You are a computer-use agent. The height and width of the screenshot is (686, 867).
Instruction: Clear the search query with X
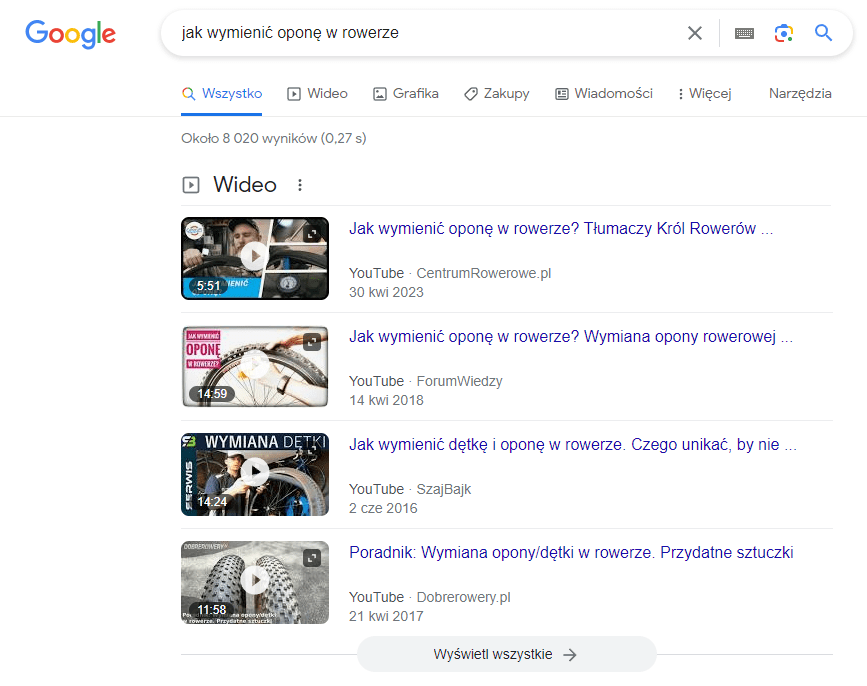click(695, 33)
